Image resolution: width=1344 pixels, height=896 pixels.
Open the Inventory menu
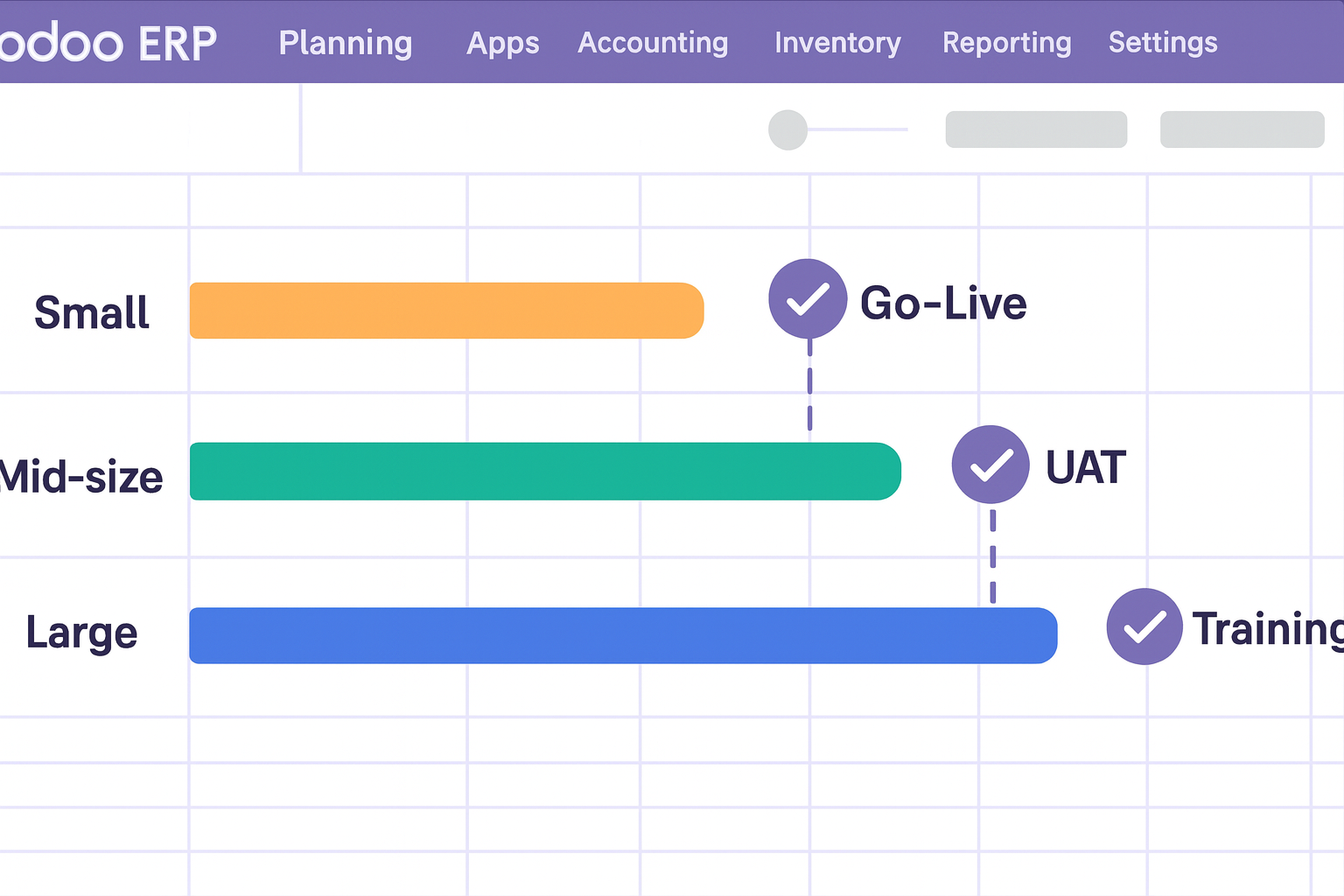coord(837,43)
